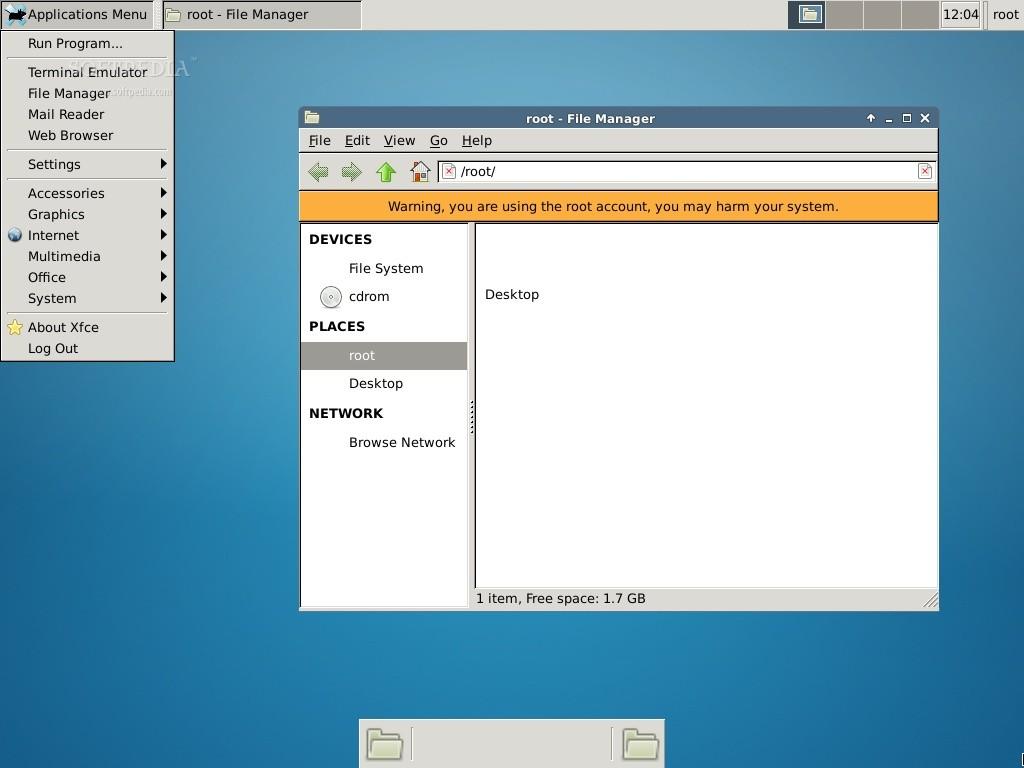Click the Internet globe icon in the menu
Viewport: 1024px width, 768px height.
[x=14, y=235]
